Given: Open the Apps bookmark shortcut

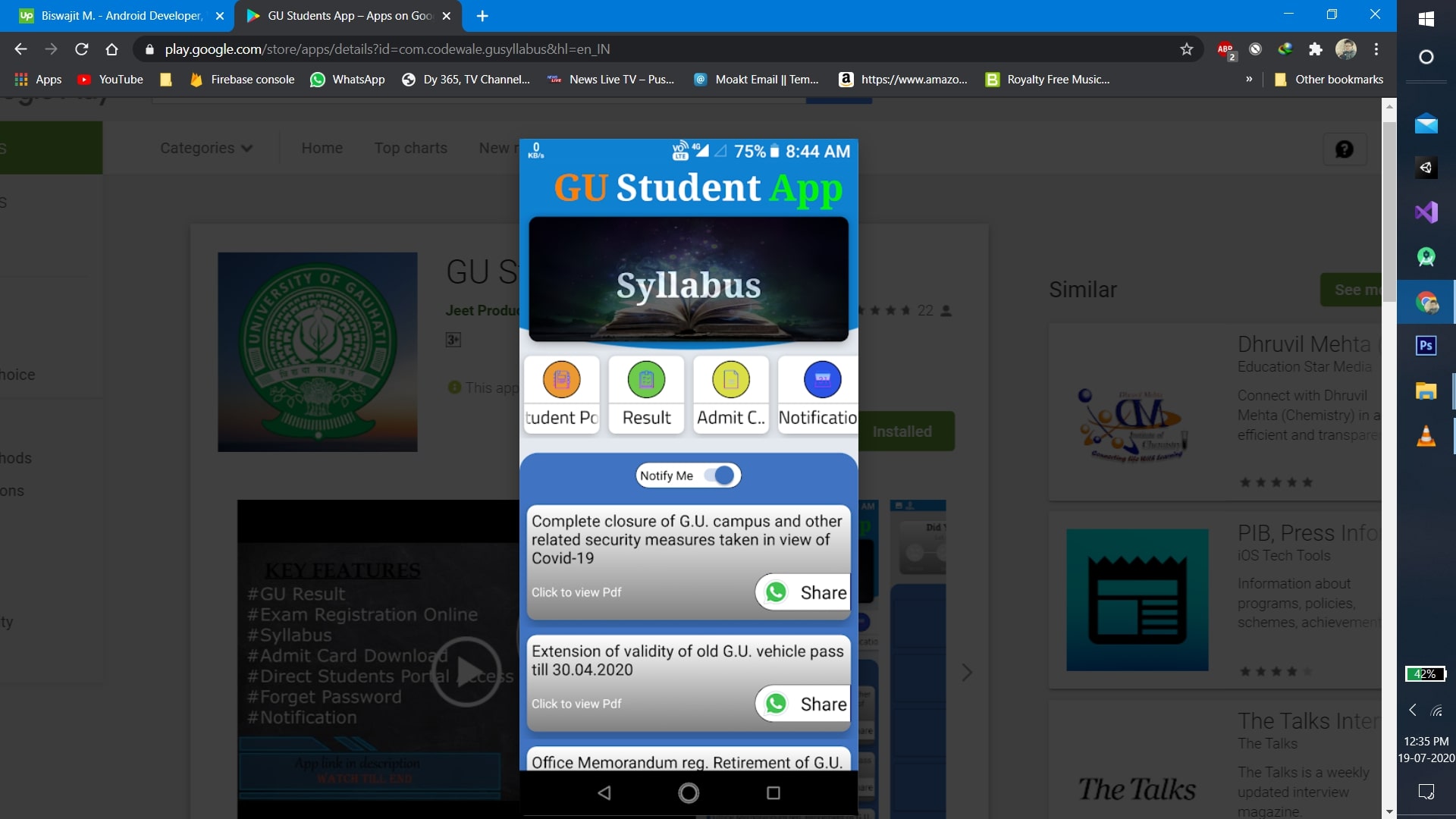Looking at the screenshot, I should (38, 80).
